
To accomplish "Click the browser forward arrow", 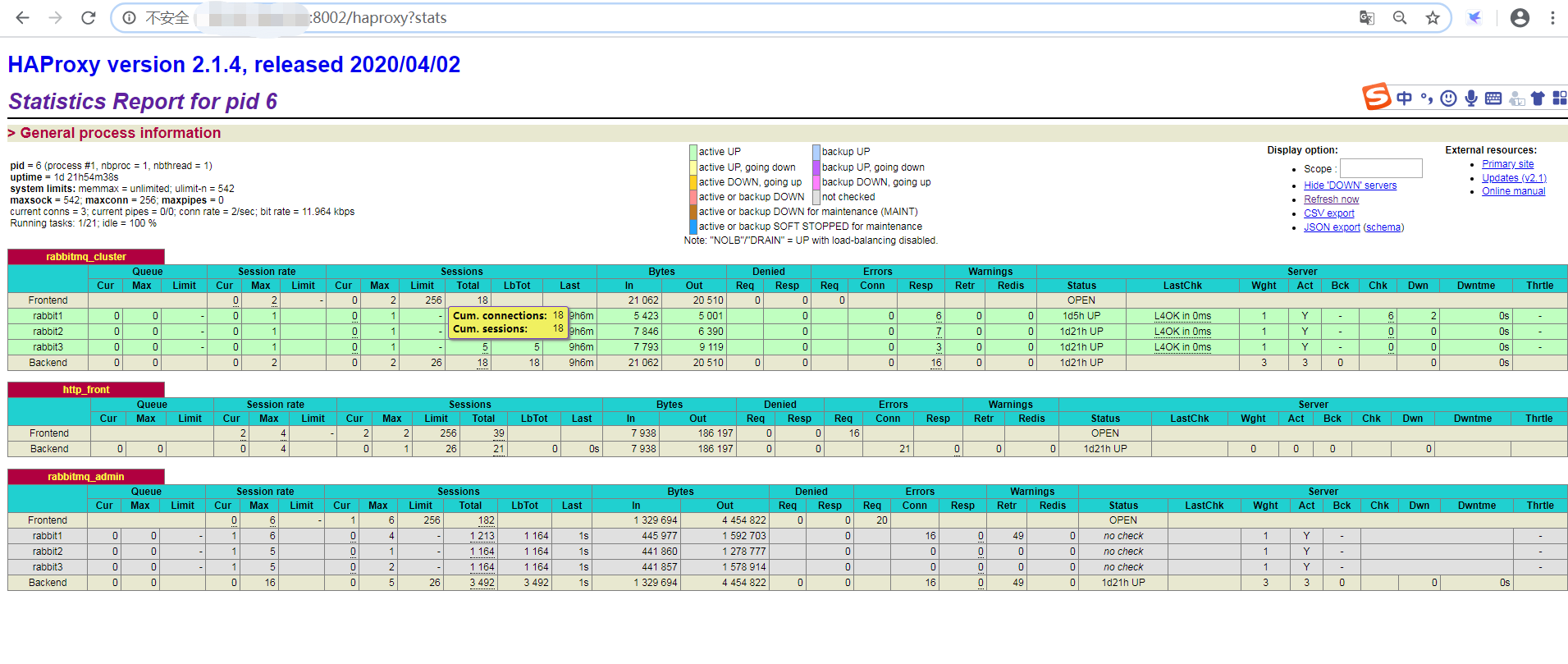I will (56, 17).
